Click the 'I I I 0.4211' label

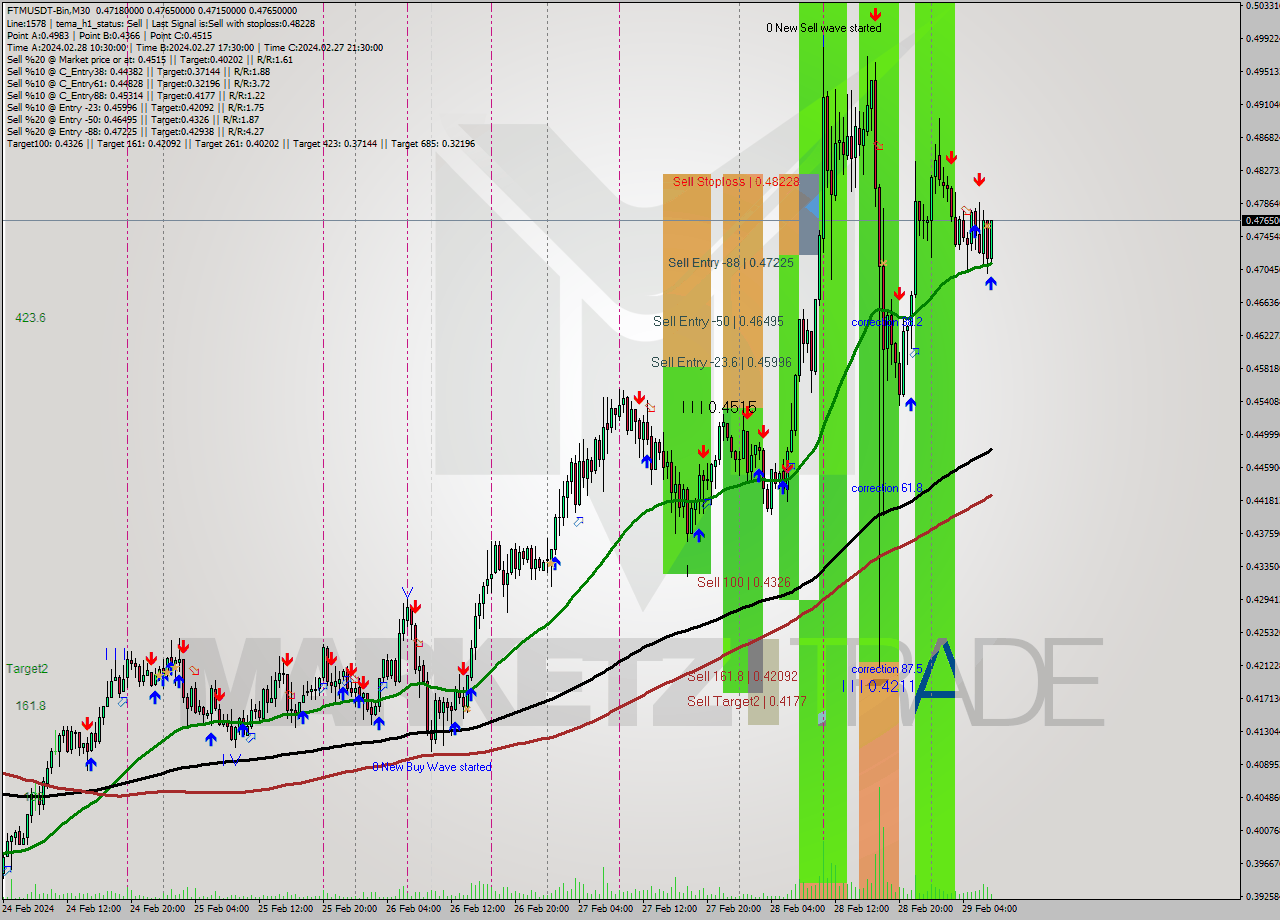(879, 686)
